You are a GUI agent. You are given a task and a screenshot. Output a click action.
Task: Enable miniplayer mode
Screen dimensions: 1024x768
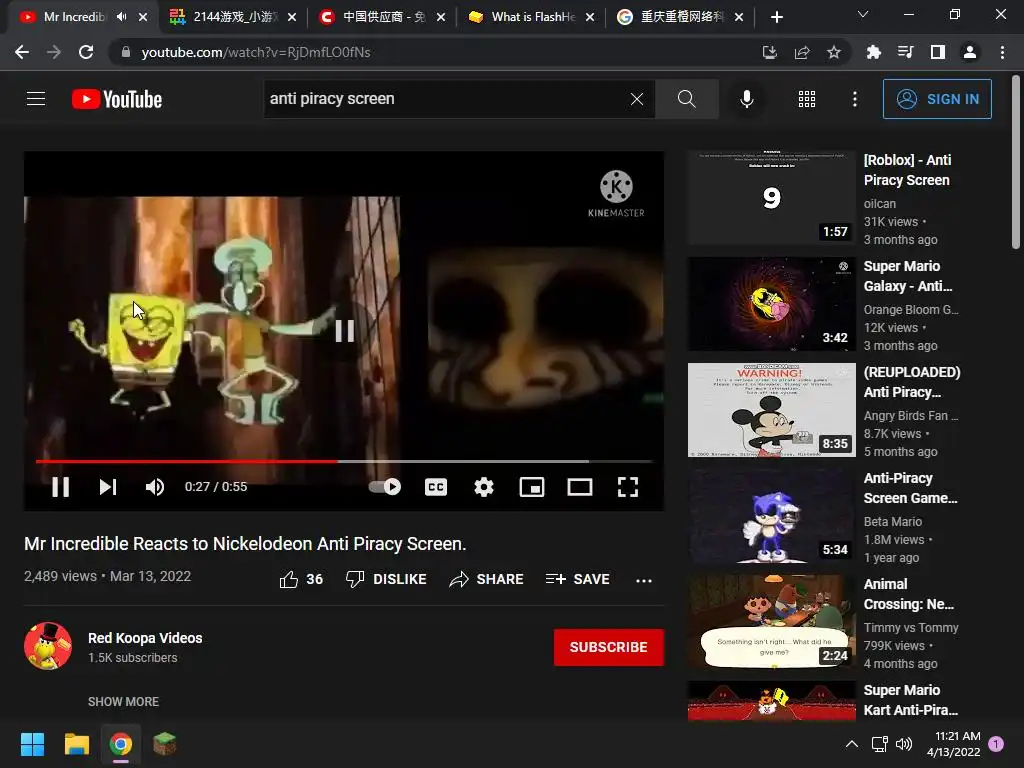pos(532,487)
